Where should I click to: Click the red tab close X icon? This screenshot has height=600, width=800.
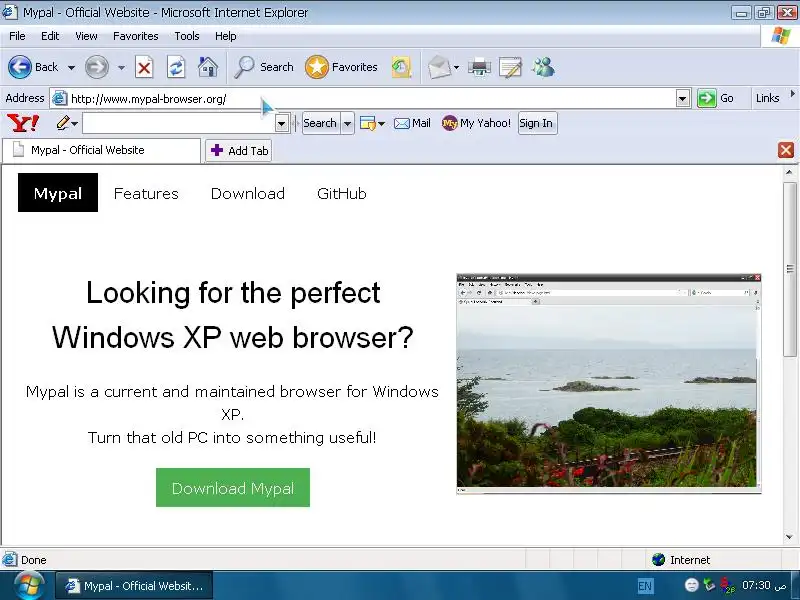click(x=786, y=150)
